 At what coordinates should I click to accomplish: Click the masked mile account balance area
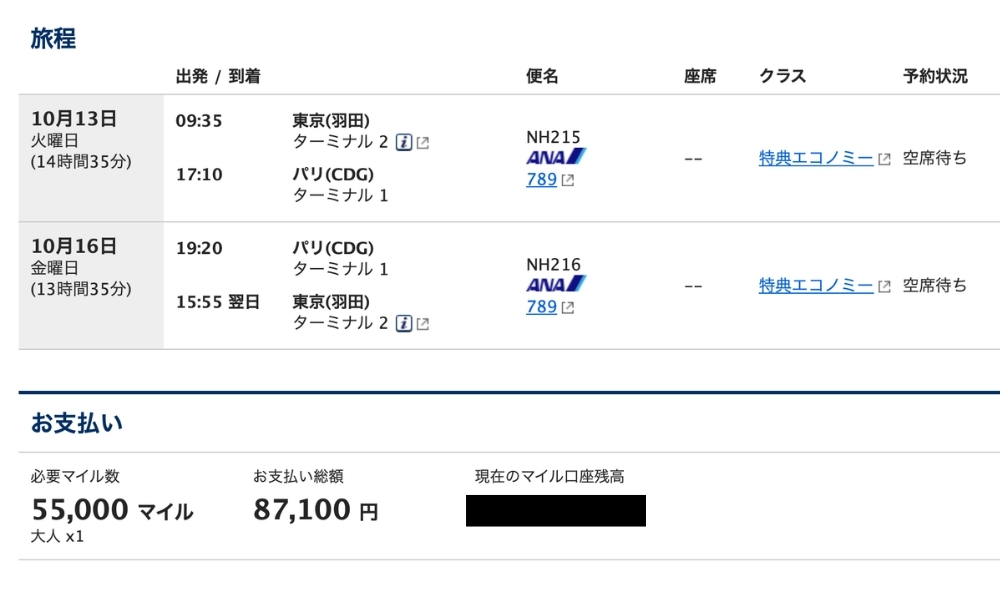(555, 511)
